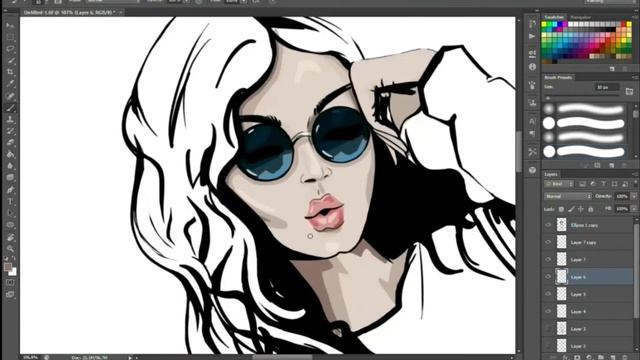Open the Opacity slider arrow

click(634, 196)
